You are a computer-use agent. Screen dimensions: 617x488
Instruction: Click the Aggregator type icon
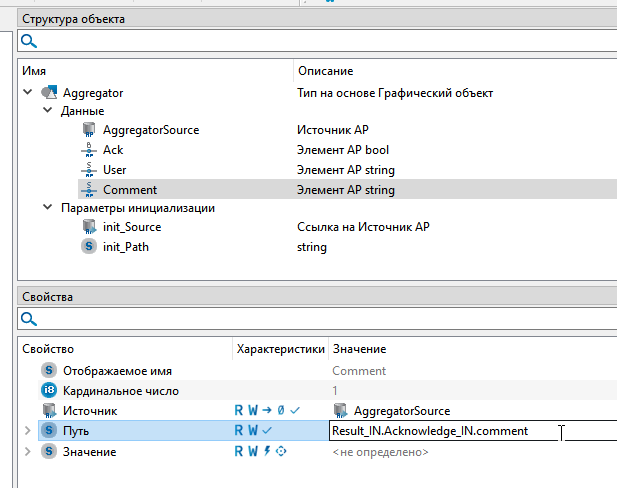click(x=48, y=93)
